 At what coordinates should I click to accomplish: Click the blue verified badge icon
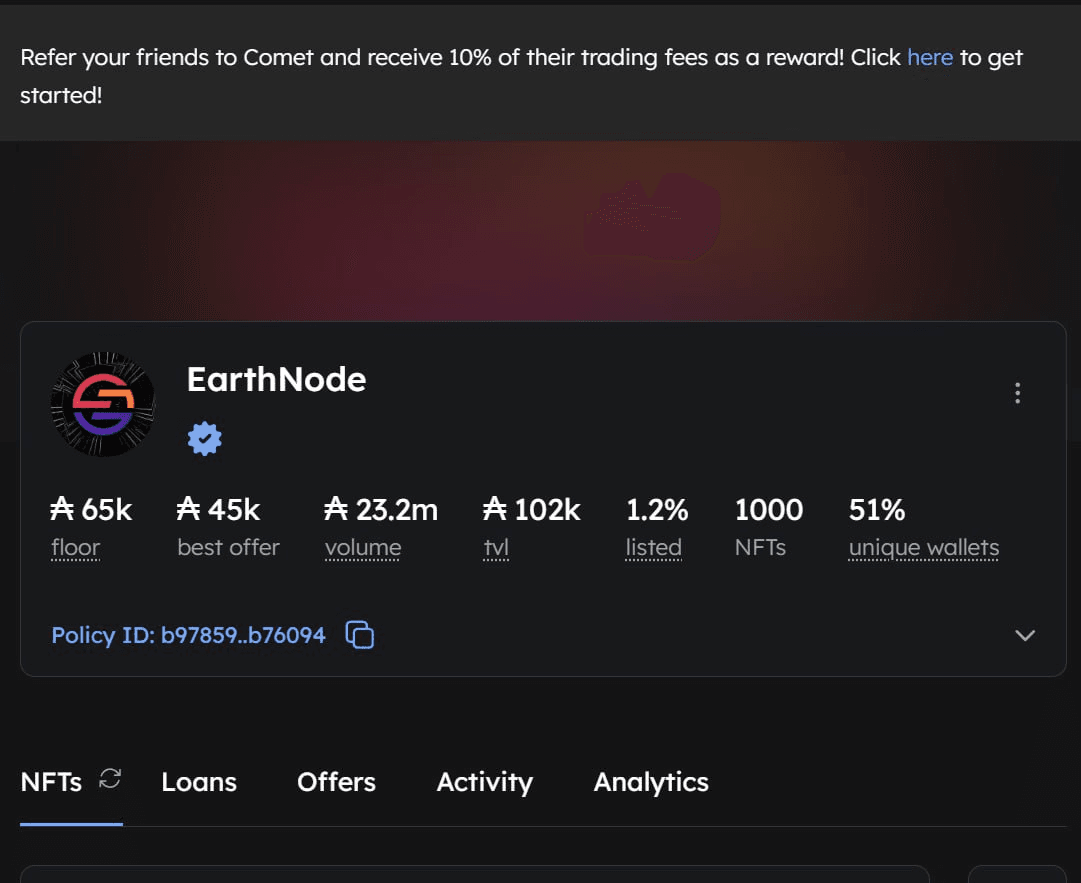(205, 438)
